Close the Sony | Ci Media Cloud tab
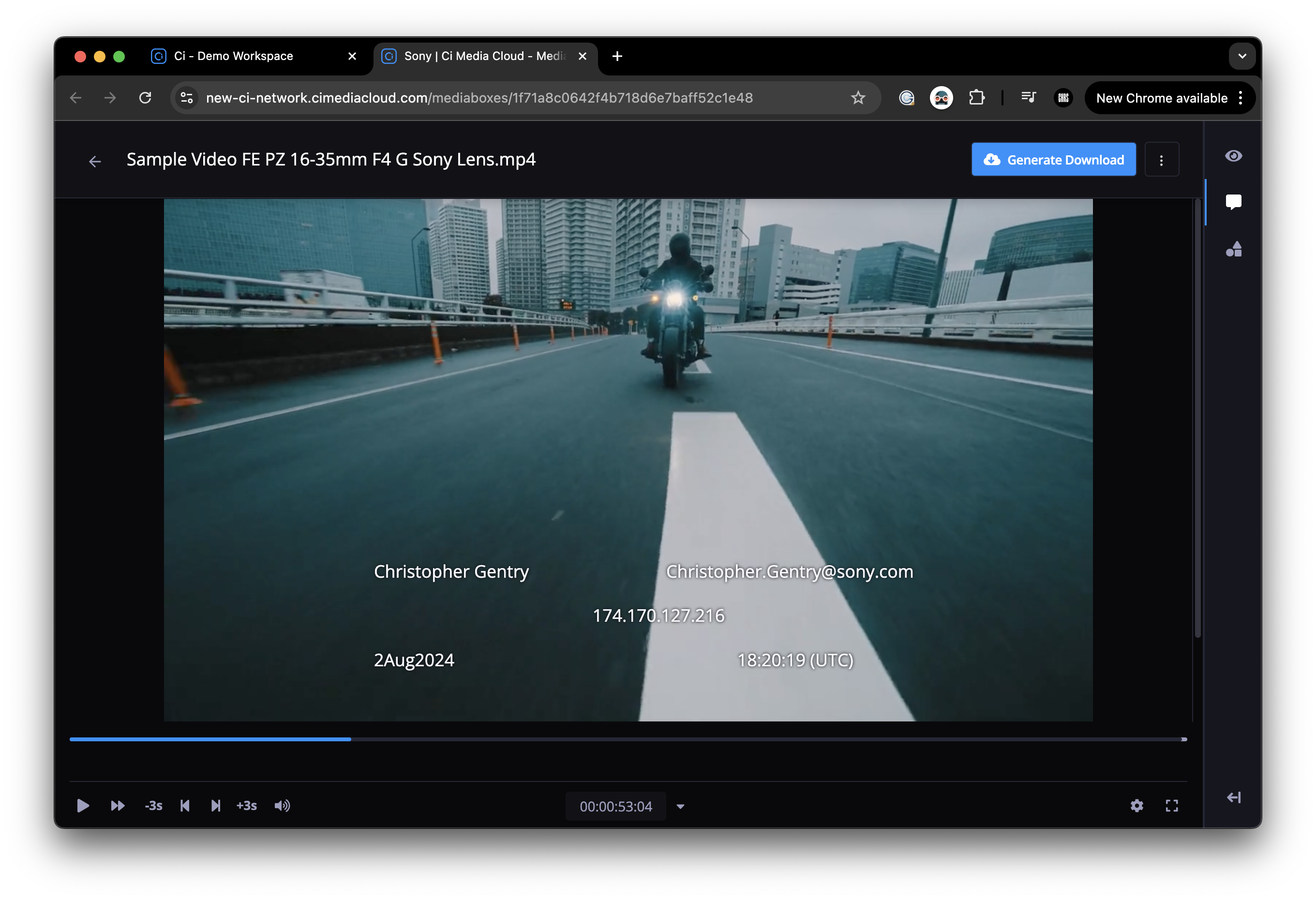 coord(582,56)
